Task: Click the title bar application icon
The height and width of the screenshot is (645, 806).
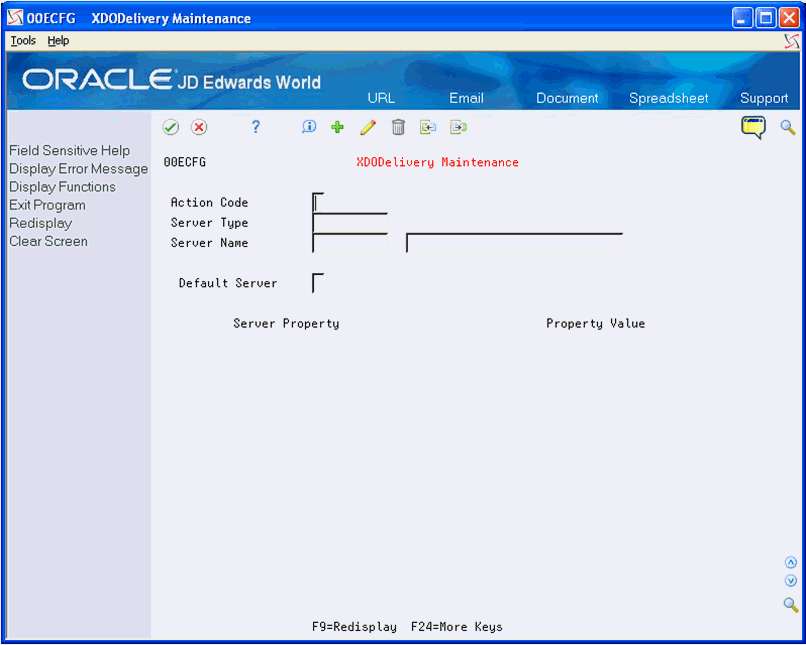Action: (15, 18)
